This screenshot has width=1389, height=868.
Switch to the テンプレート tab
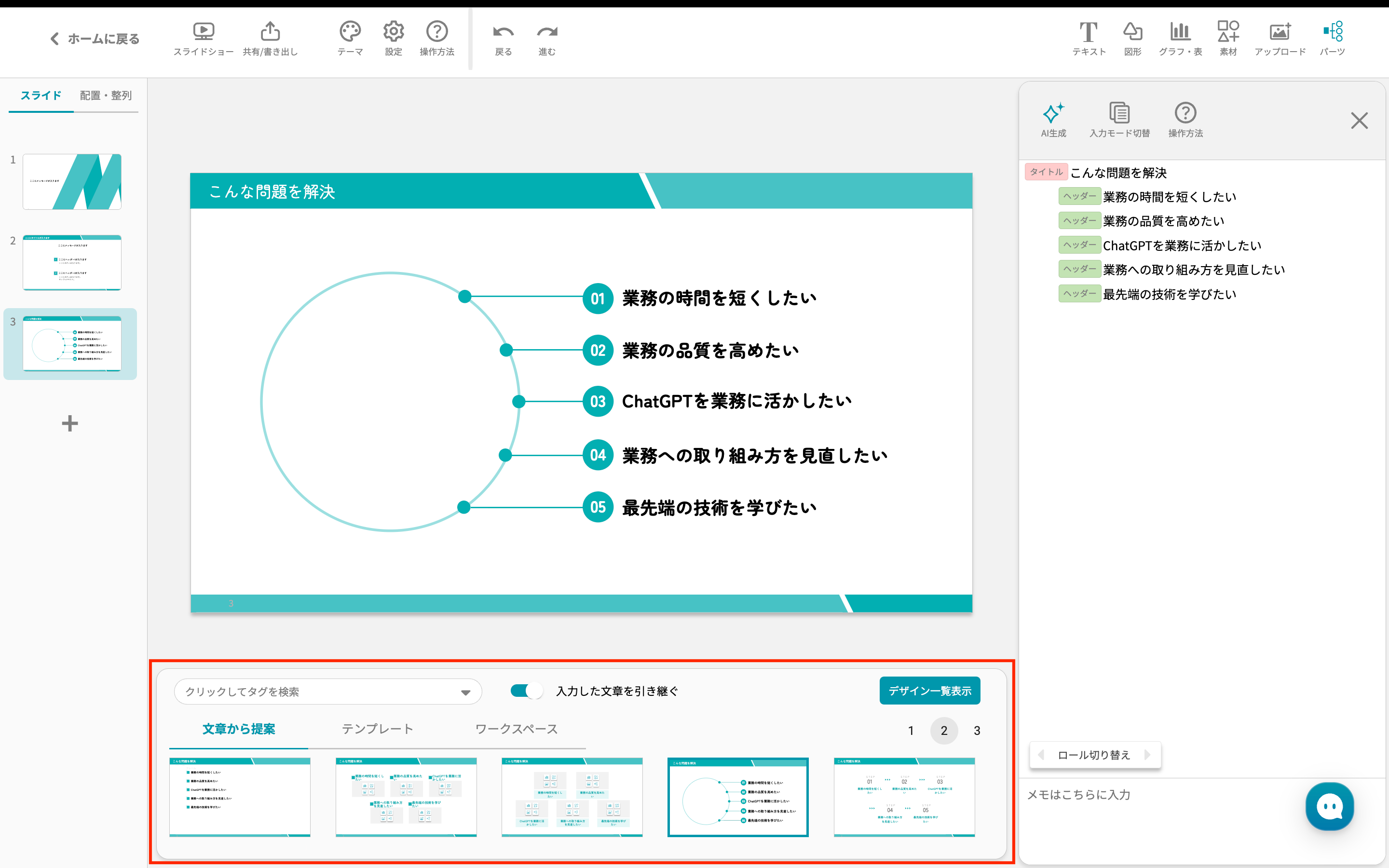coord(377,729)
